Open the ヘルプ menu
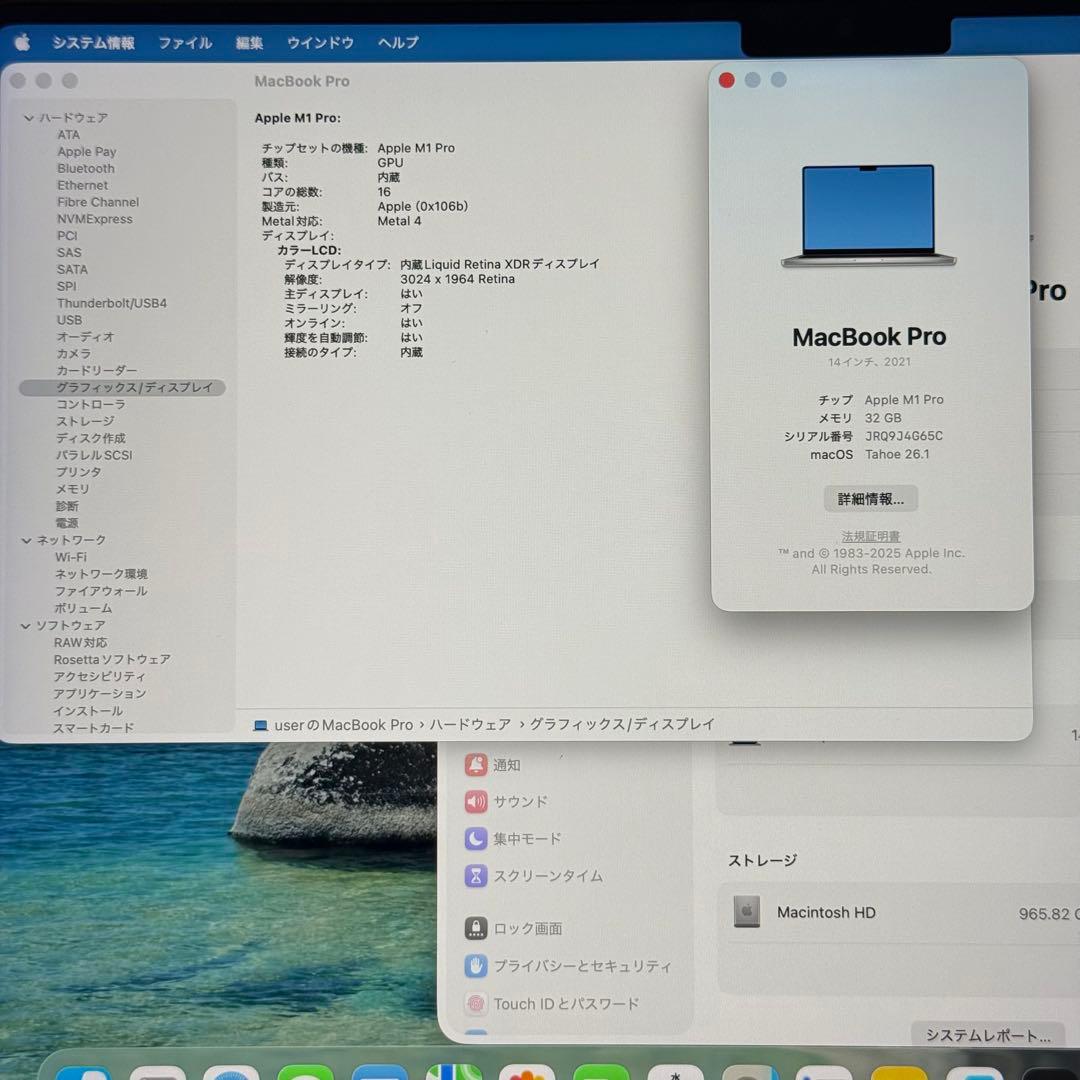The width and height of the screenshot is (1080, 1080). (x=398, y=43)
